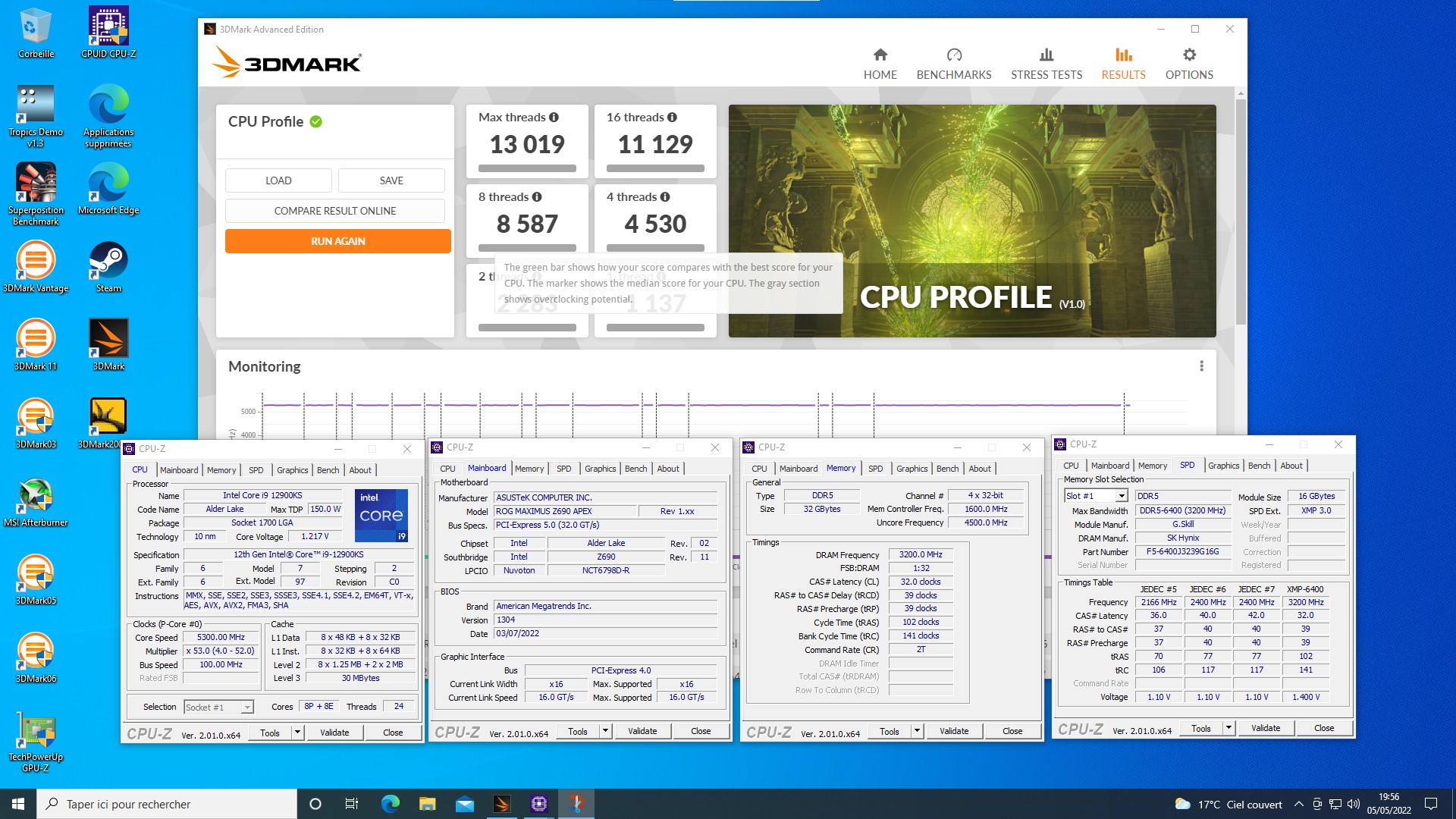Click RUN AGAIN orange button
Screen dimensions: 1456x819
(338, 241)
